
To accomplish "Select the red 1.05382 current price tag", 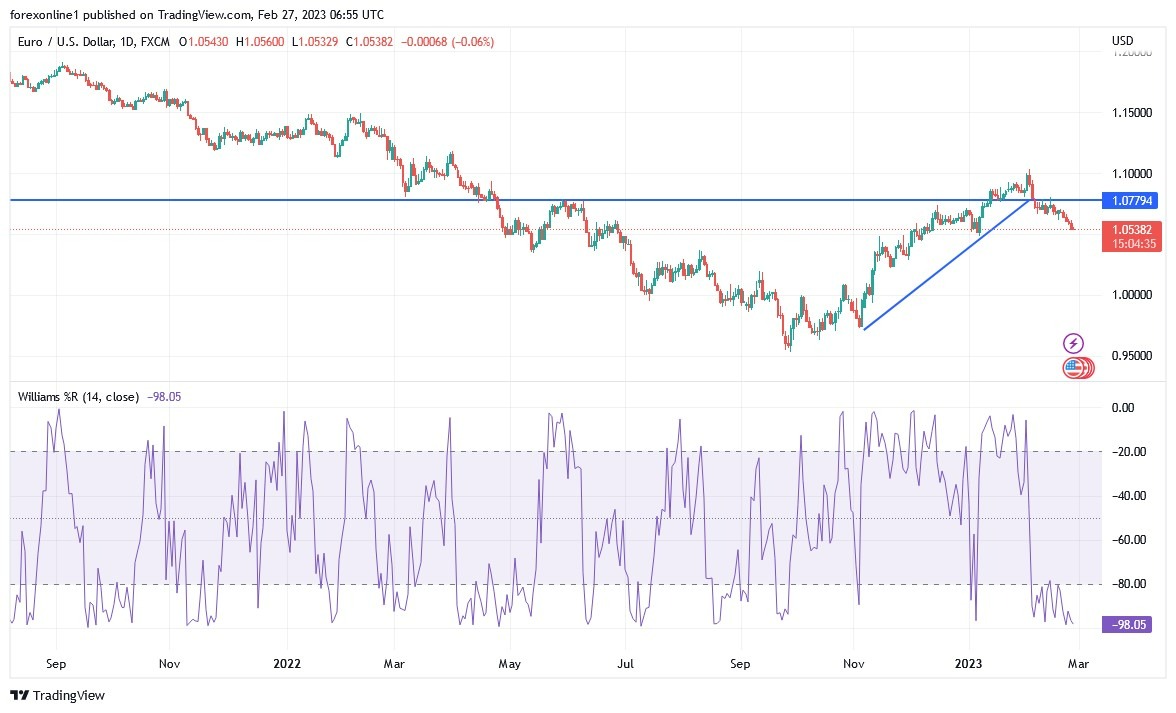I will [x=1133, y=233].
